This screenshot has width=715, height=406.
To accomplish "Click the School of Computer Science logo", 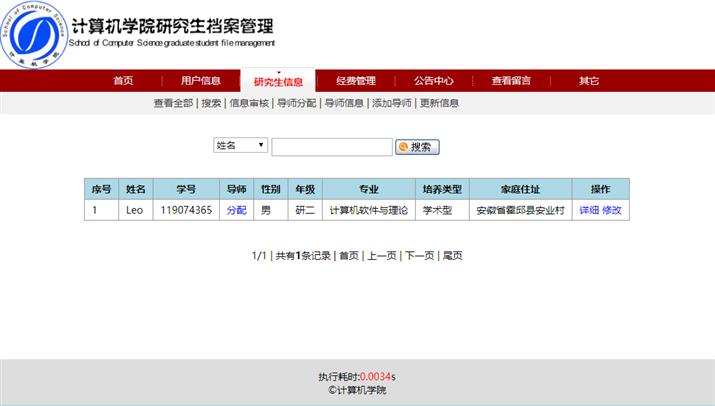I will pos(36,36).
